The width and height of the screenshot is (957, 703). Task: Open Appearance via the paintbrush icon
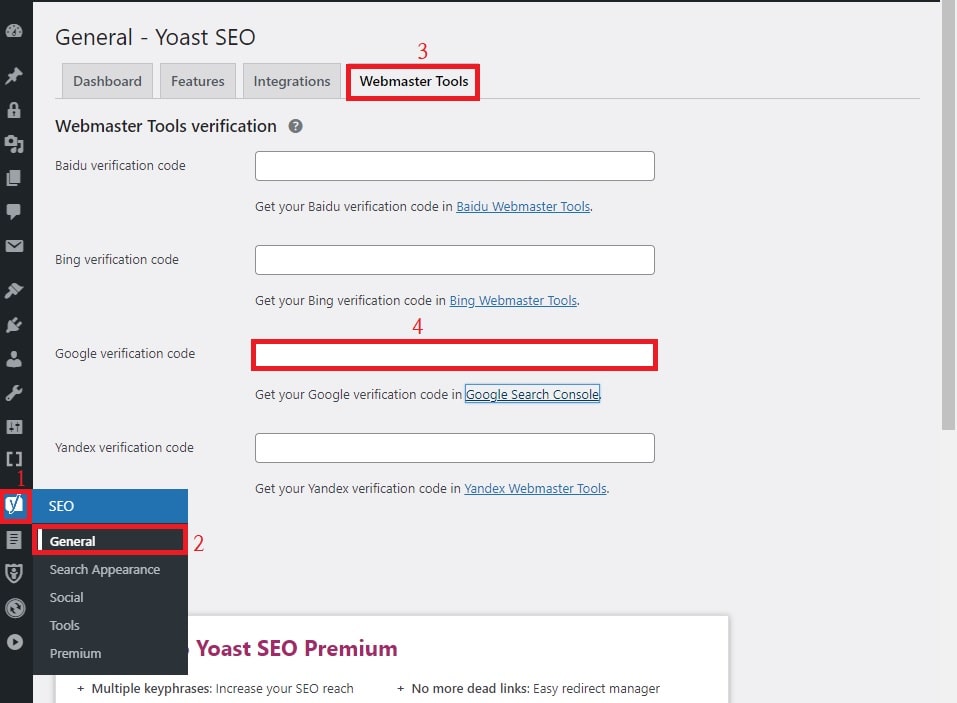click(x=14, y=290)
